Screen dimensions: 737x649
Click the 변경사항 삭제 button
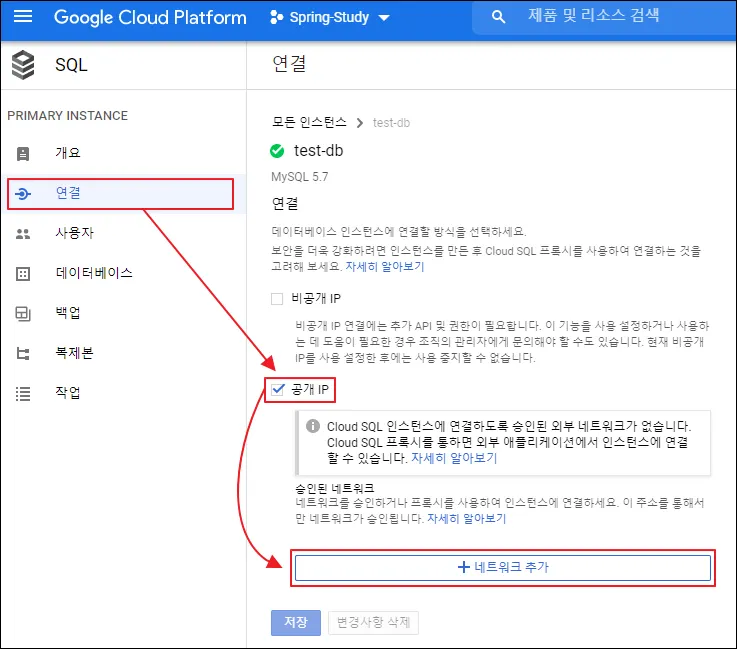click(x=373, y=623)
